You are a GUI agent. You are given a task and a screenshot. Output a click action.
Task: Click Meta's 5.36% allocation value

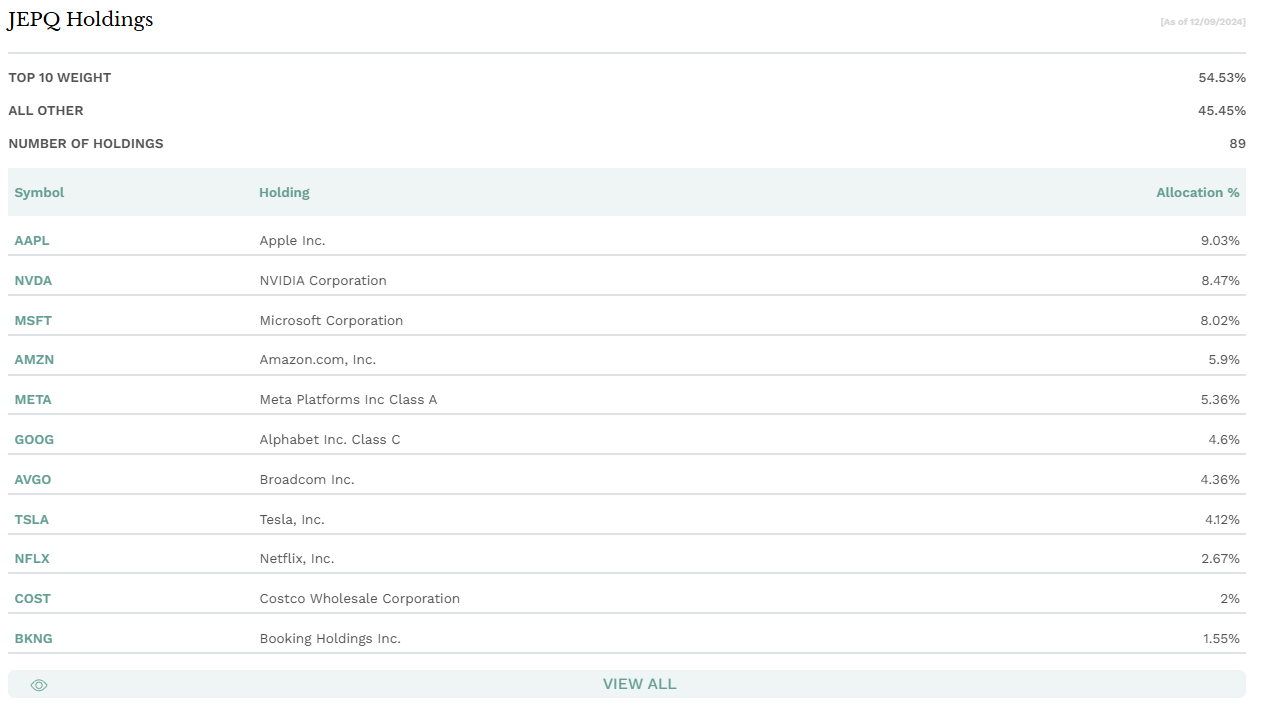(1220, 400)
